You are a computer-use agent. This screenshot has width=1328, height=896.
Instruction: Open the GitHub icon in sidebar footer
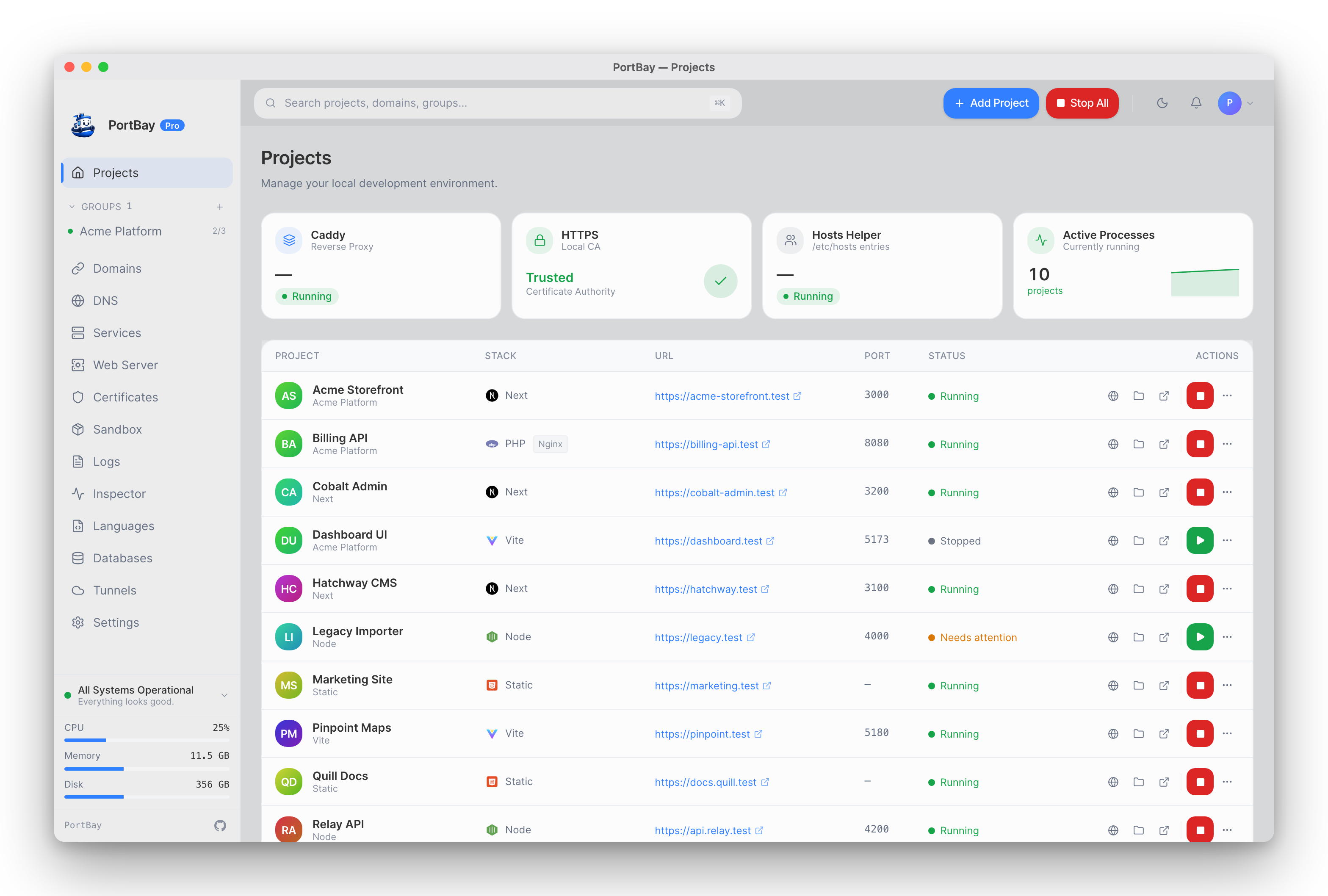click(x=220, y=825)
